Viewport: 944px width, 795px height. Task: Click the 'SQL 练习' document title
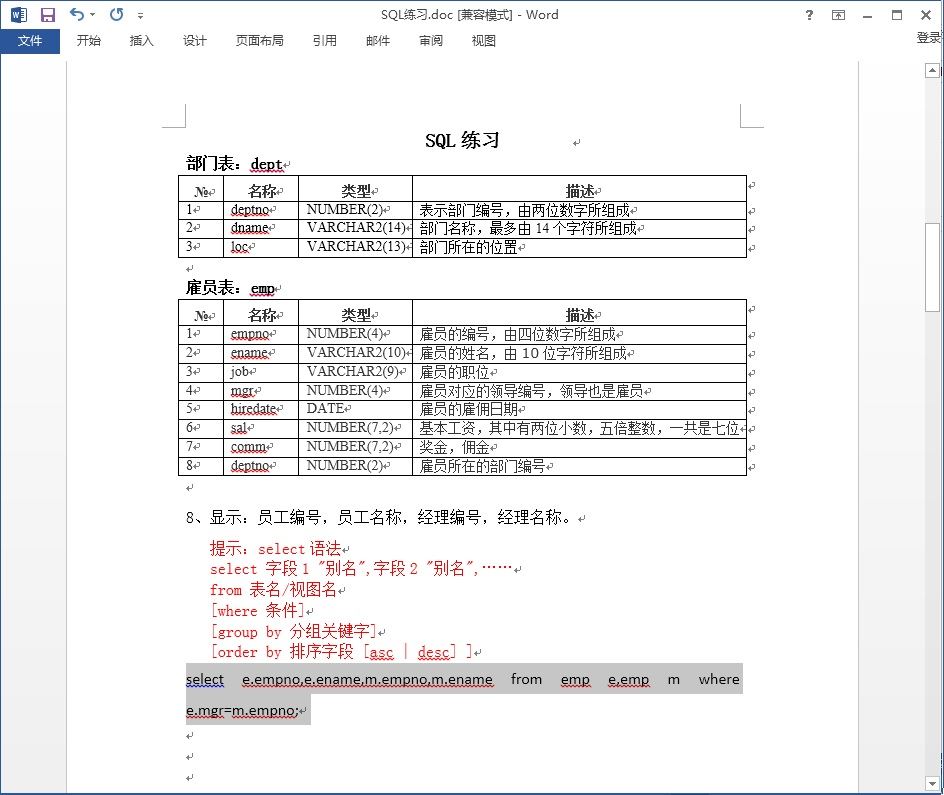click(x=462, y=140)
